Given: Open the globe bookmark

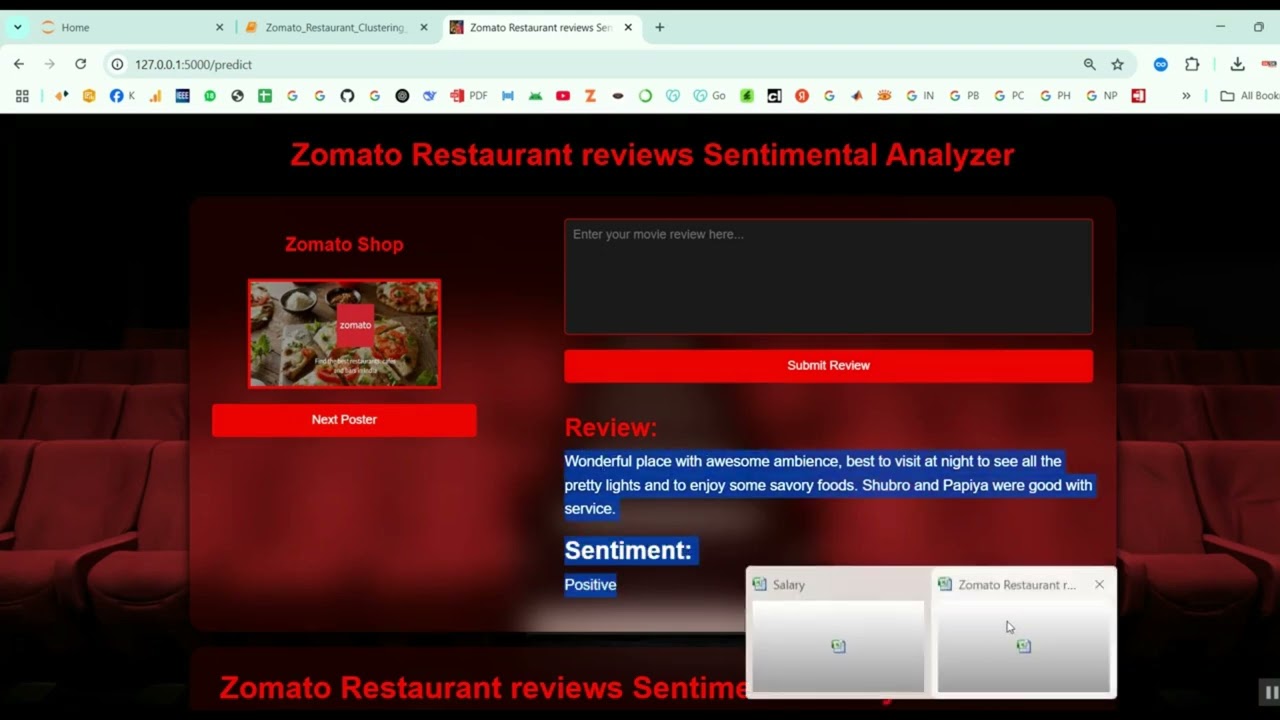Looking at the screenshot, I should pyautogui.click(x=237, y=96).
